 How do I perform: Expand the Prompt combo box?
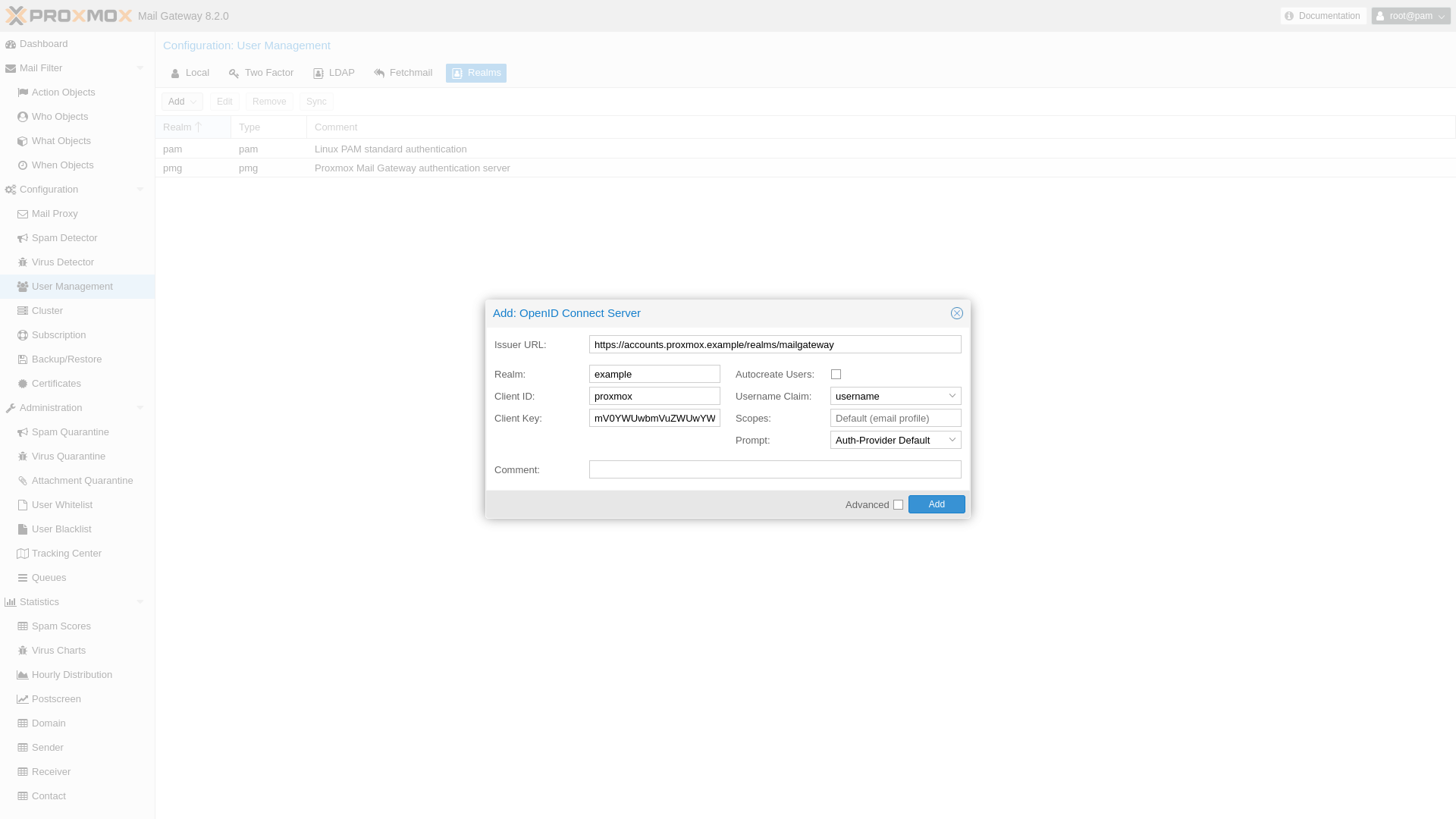coord(952,440)
